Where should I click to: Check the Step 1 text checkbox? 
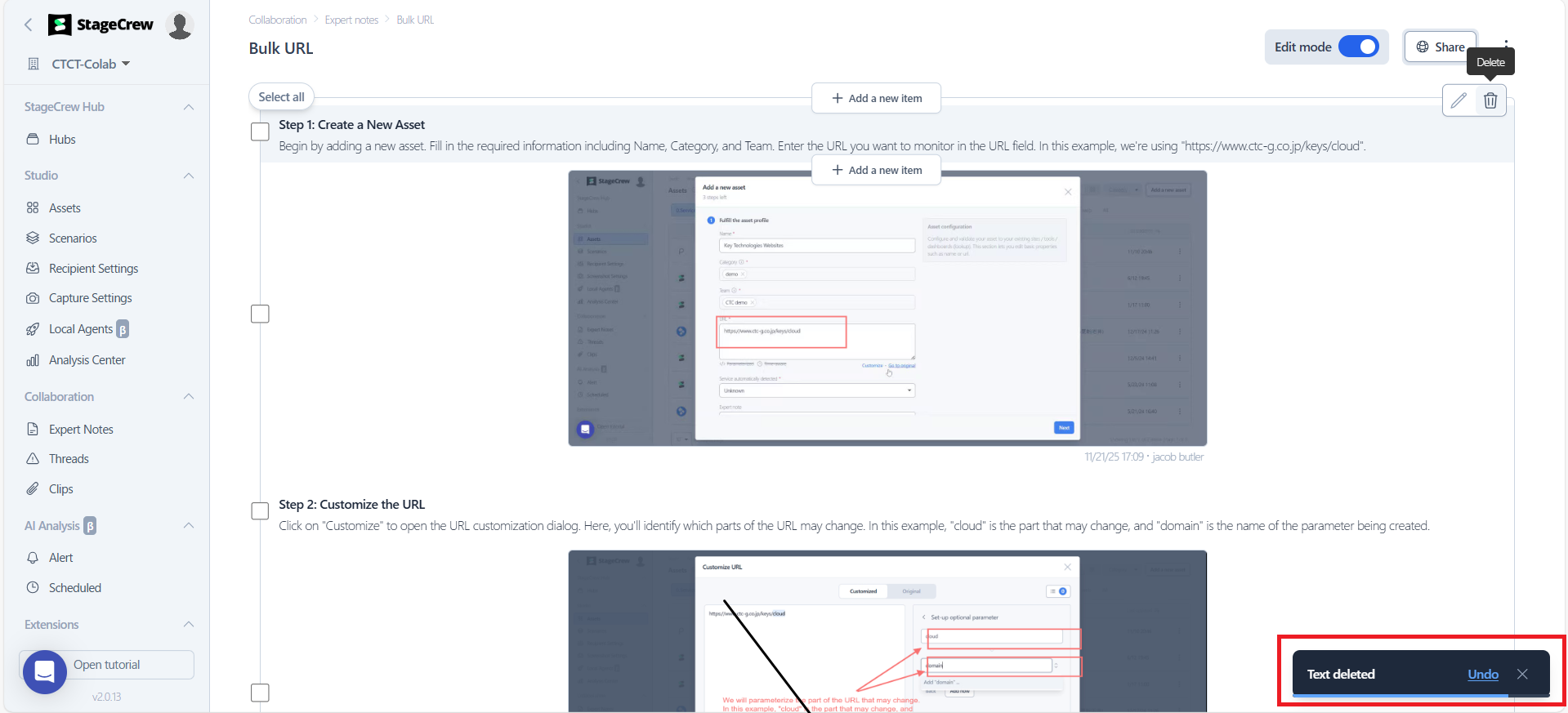click(x=260, y=131)
